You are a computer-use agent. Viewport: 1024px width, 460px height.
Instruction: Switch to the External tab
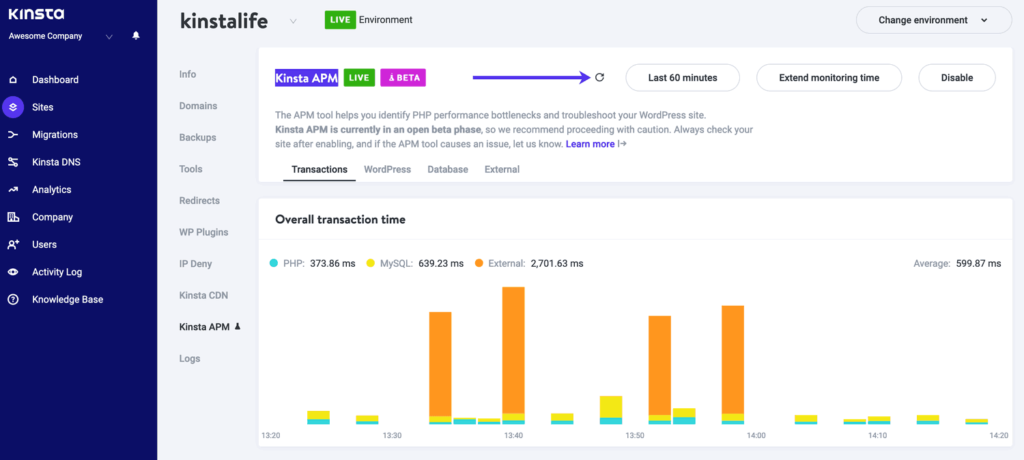502,169
